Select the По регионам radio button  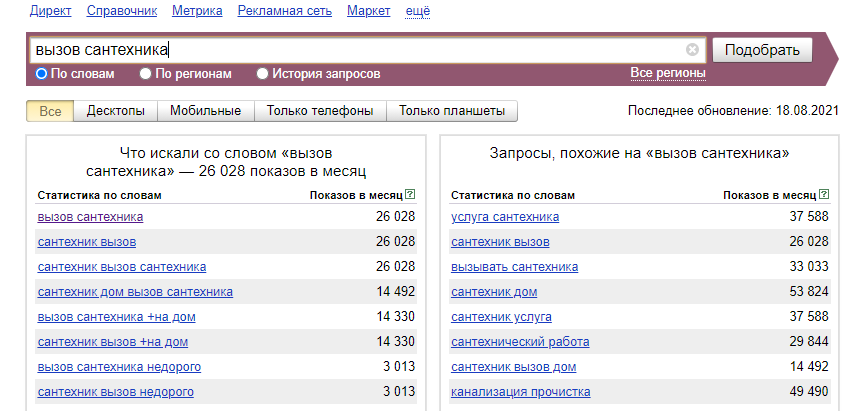click(145, 74)
